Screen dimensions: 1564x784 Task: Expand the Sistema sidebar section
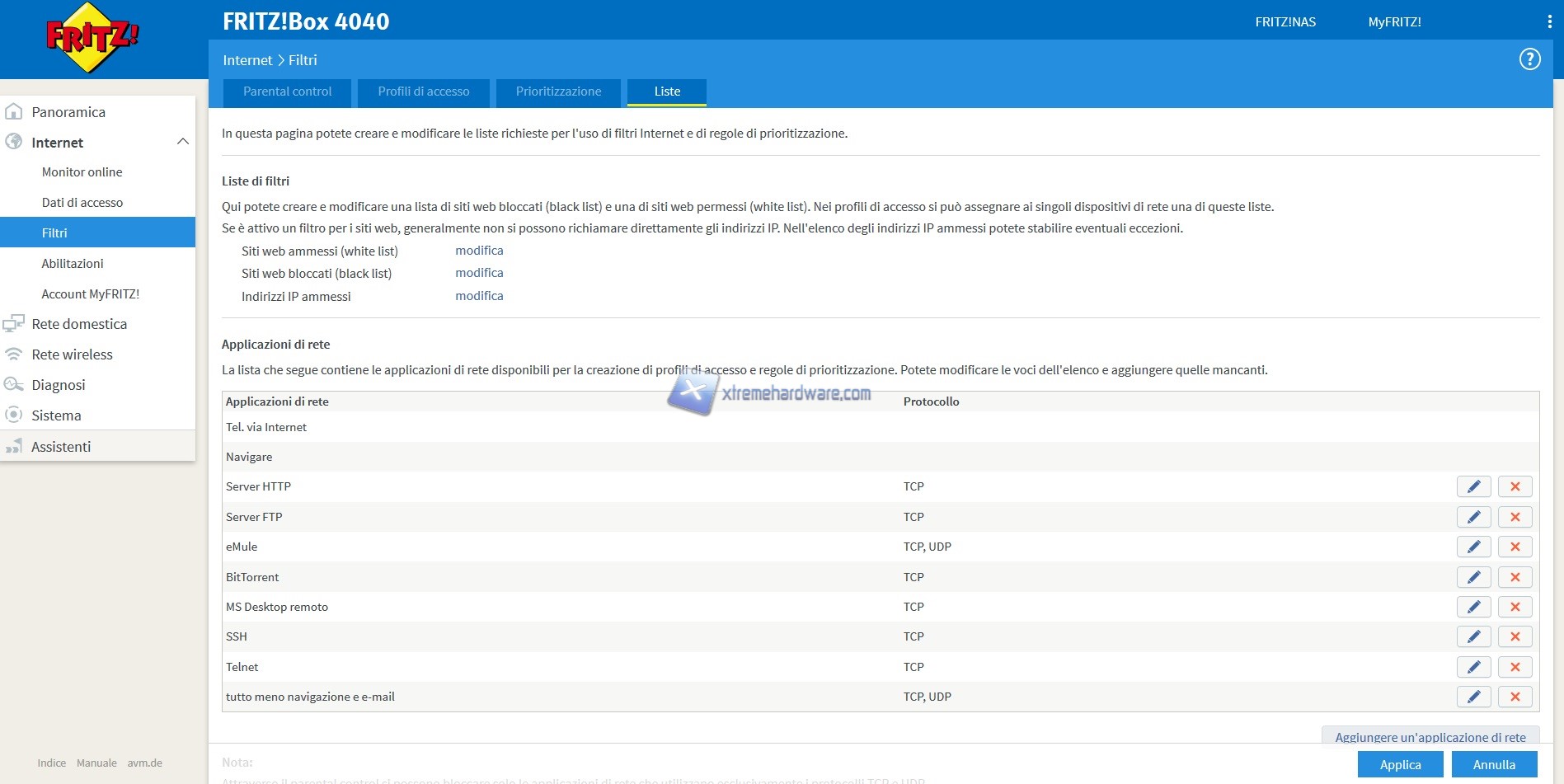point(56,415)
